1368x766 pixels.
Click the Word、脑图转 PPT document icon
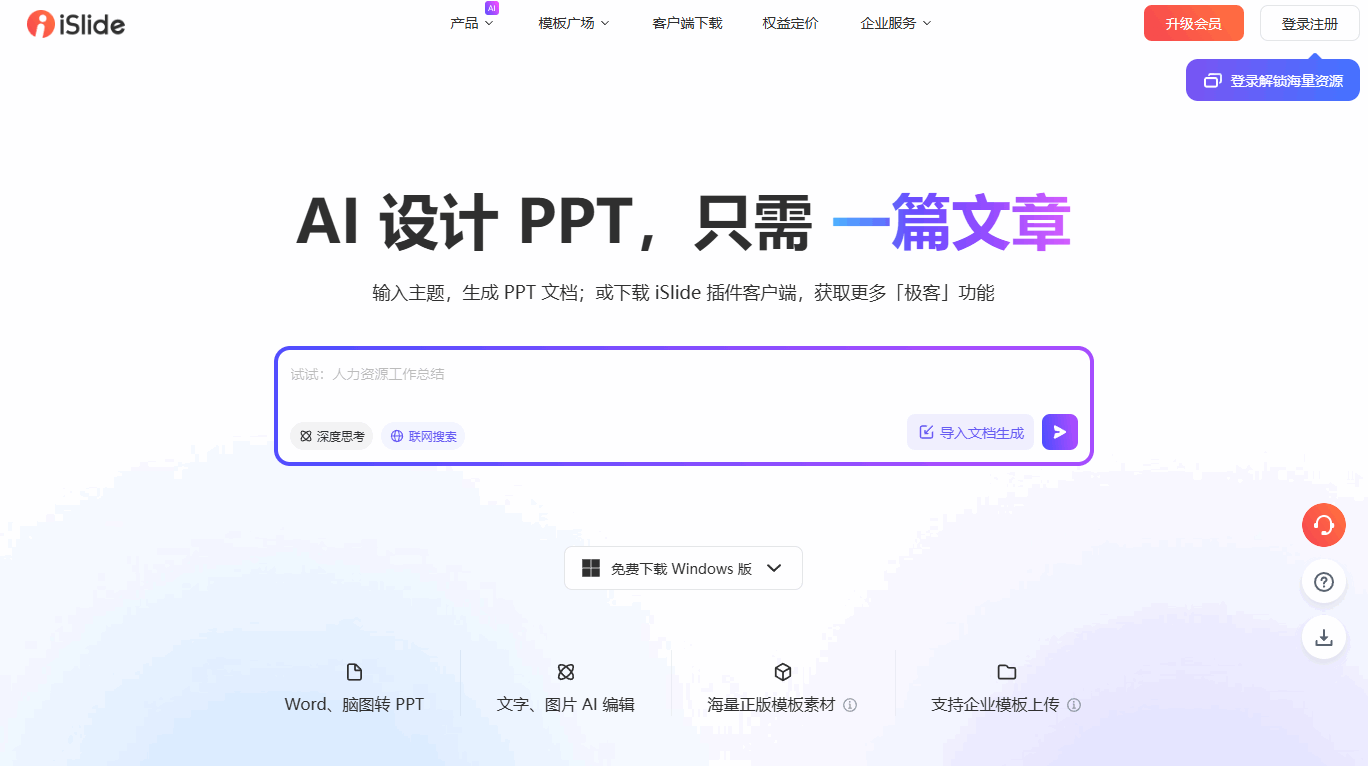coord(354,672)
